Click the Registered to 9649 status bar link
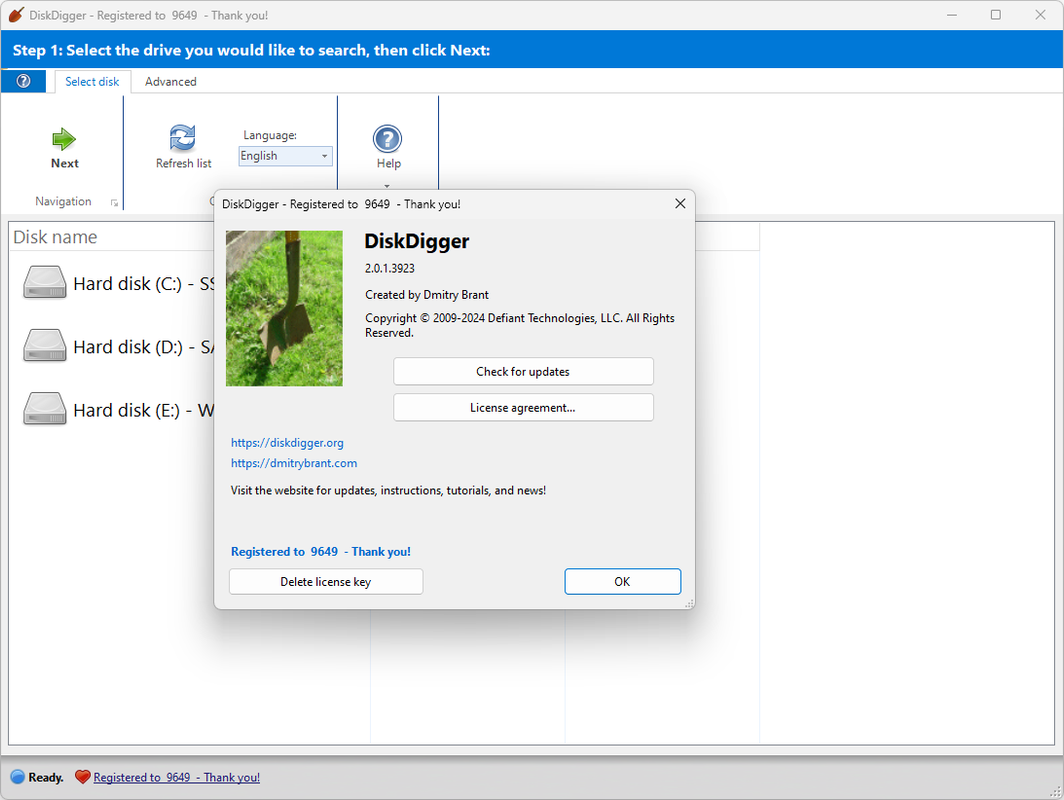 pos(176,777)
